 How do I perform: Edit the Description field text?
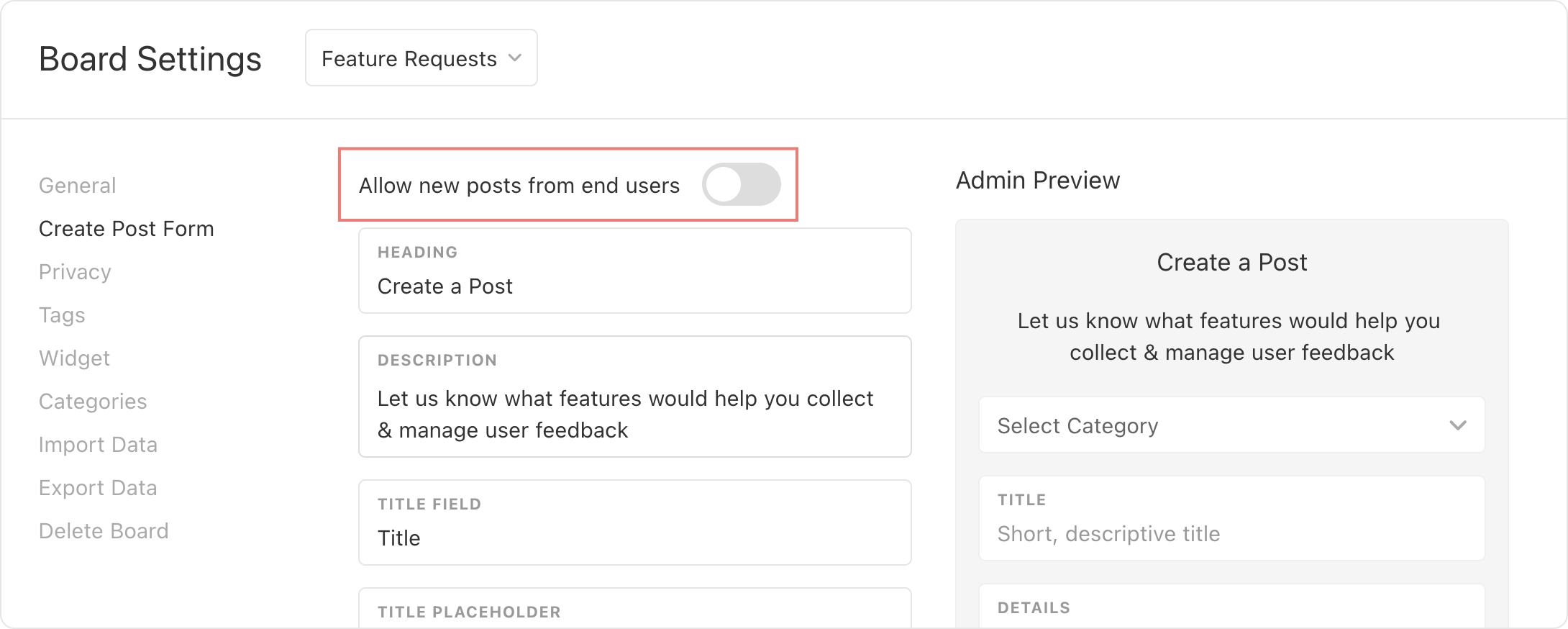point(635,397)
